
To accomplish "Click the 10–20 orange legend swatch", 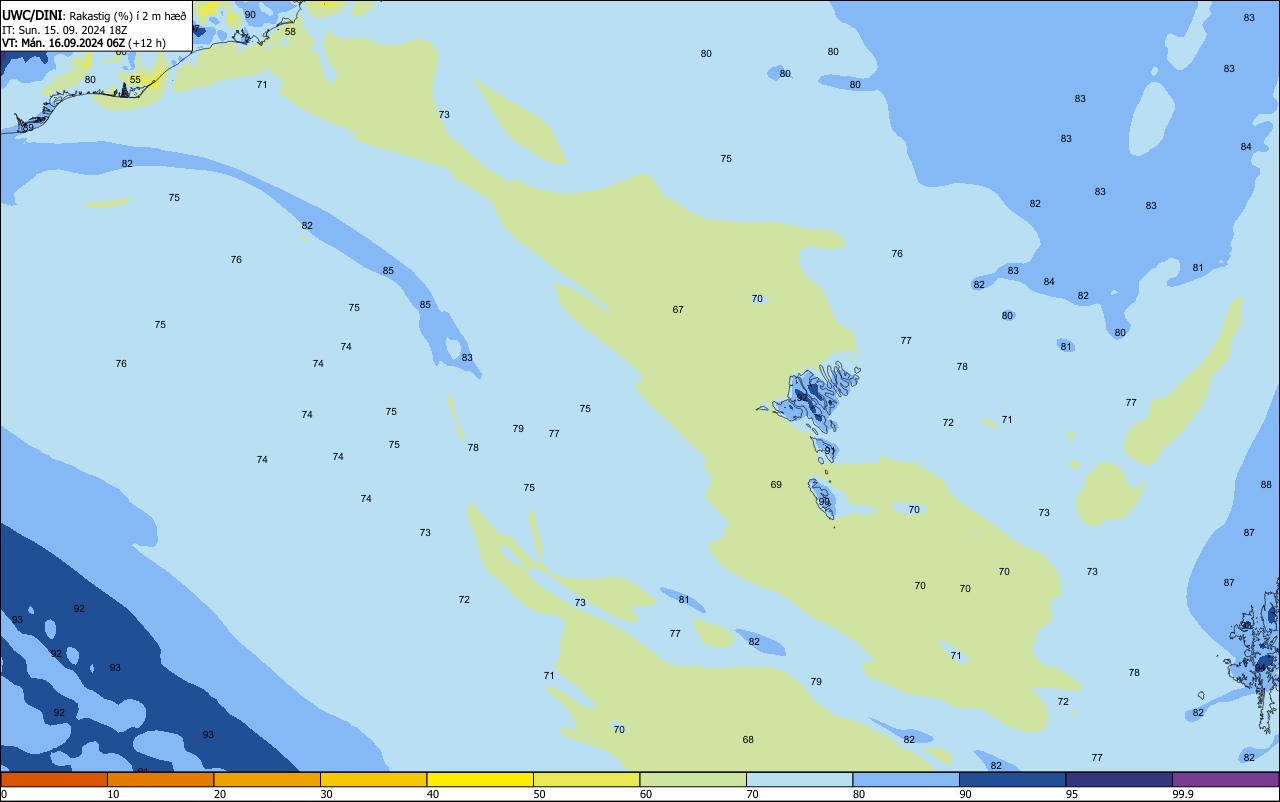I will 160,779.
